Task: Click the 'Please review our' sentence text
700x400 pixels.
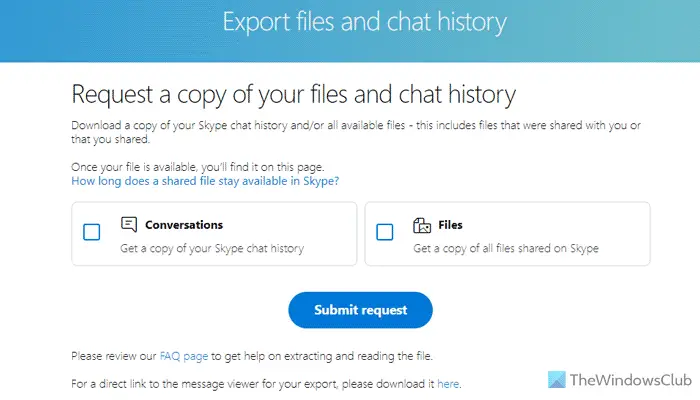Action: click(x=252, y=356)
